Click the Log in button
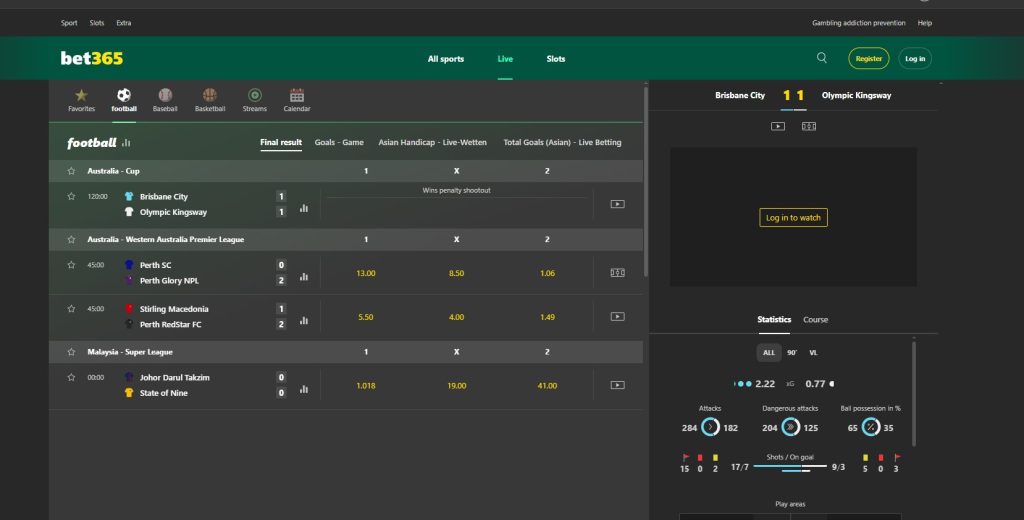This screenshot has width=1024, height=520. pos(915,58)
